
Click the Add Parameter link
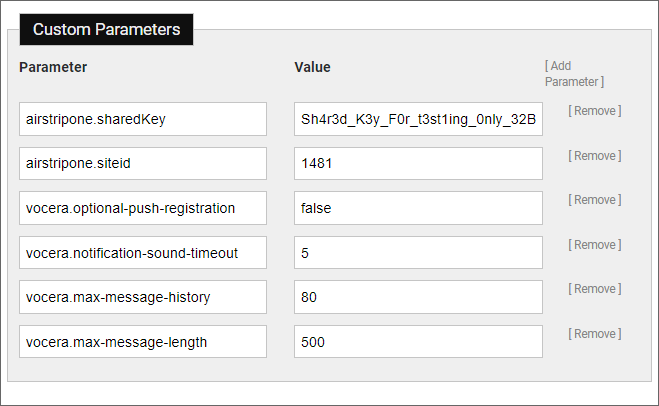574,74
